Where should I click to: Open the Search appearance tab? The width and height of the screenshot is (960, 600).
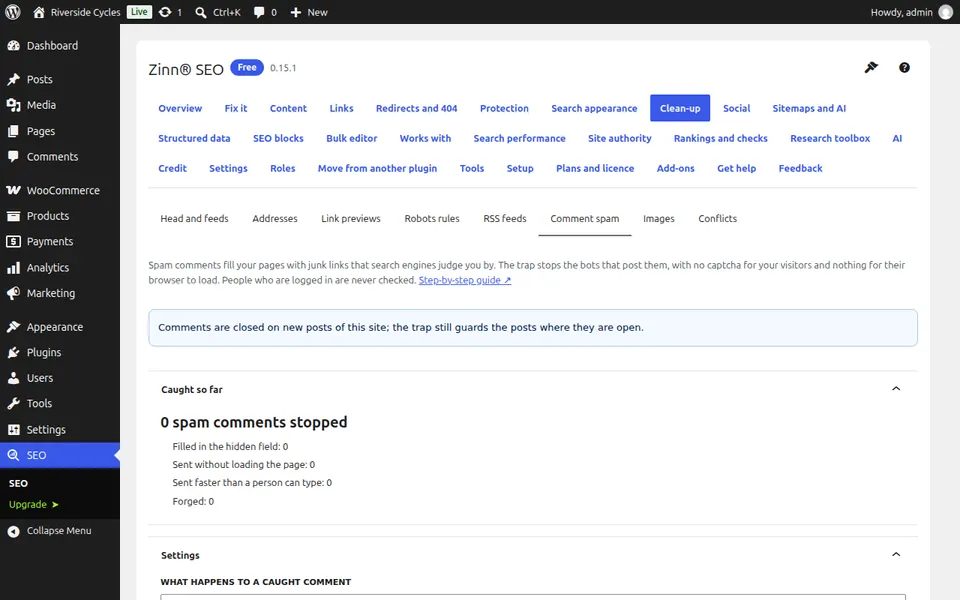tap(594, 108)
